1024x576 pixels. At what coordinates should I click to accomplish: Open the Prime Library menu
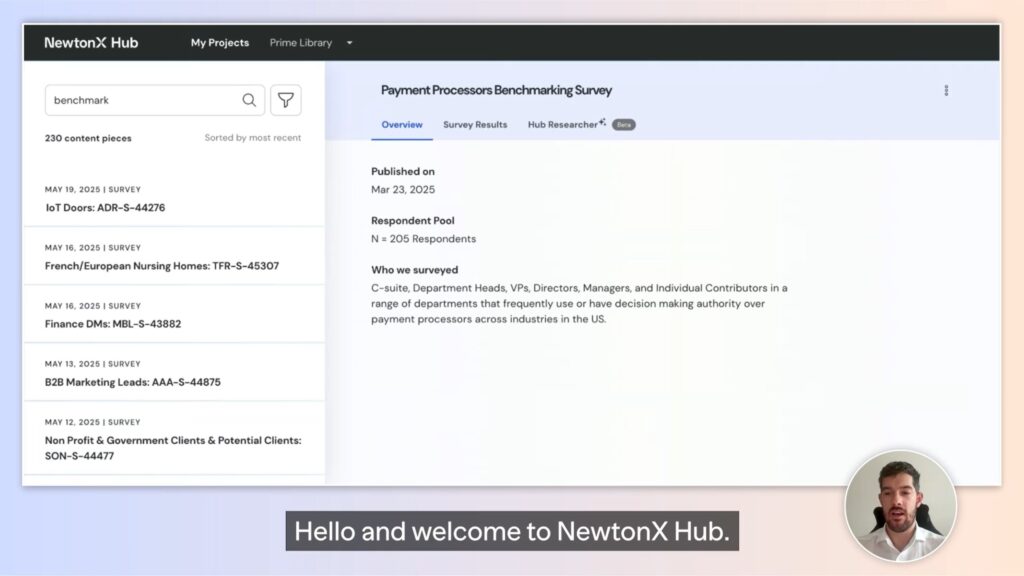301,43
